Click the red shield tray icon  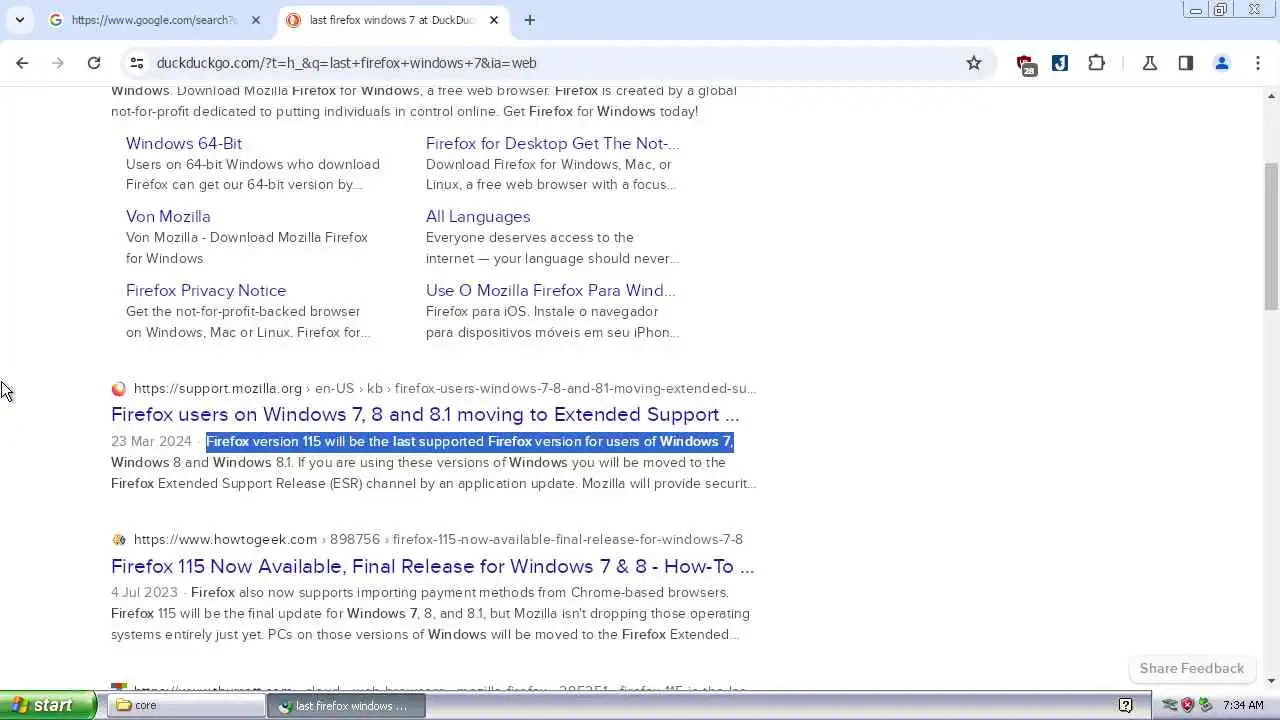[1187, 705]
